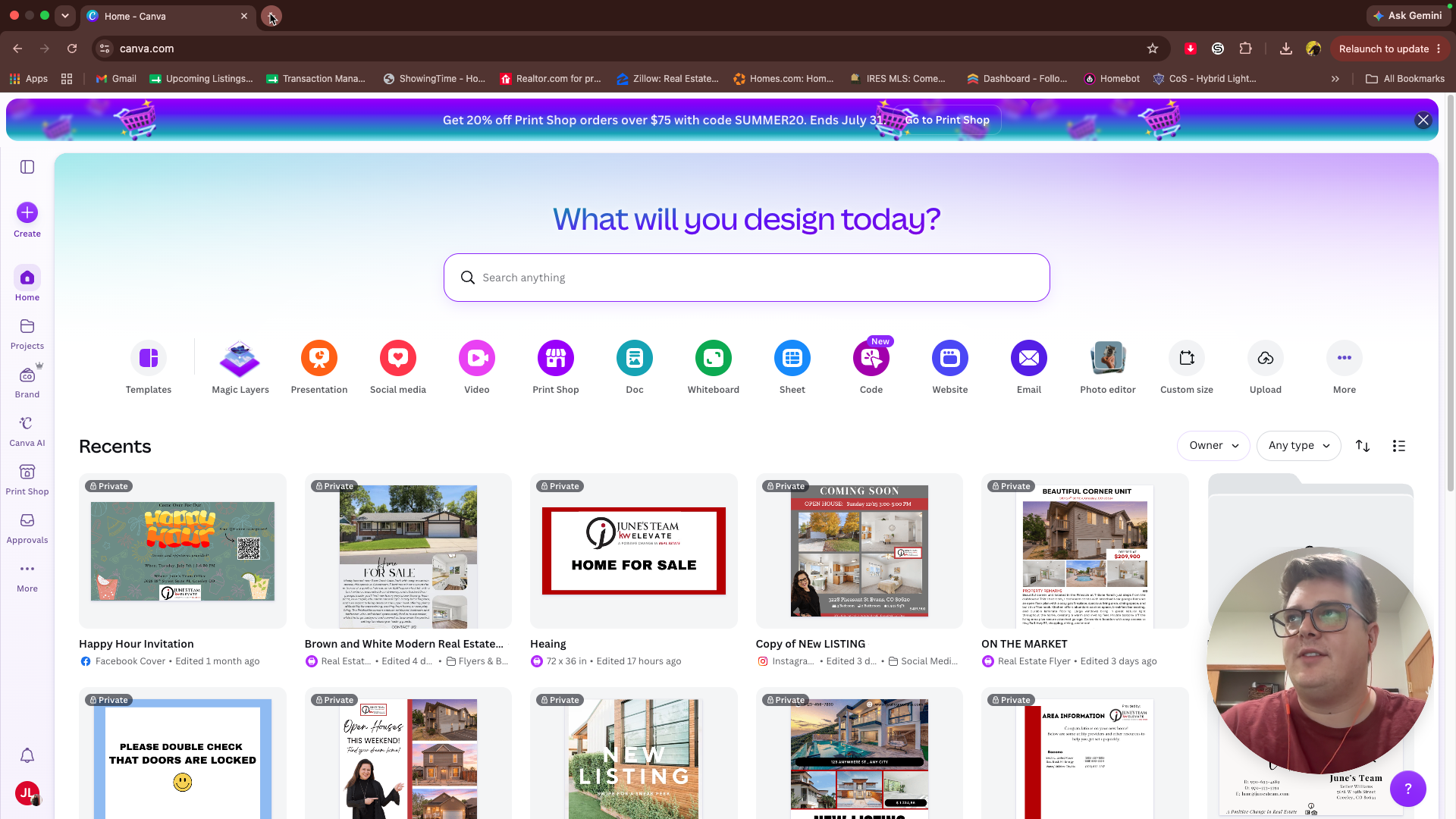
Task: Open Realtor.com for pr... bookmark
Action: pyautogui.click(x=551, y=79)
